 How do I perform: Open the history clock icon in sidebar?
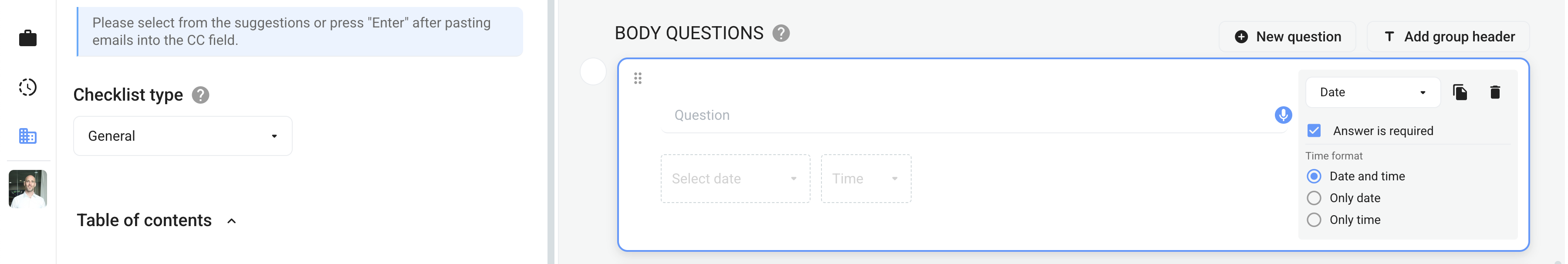[28, 87]
